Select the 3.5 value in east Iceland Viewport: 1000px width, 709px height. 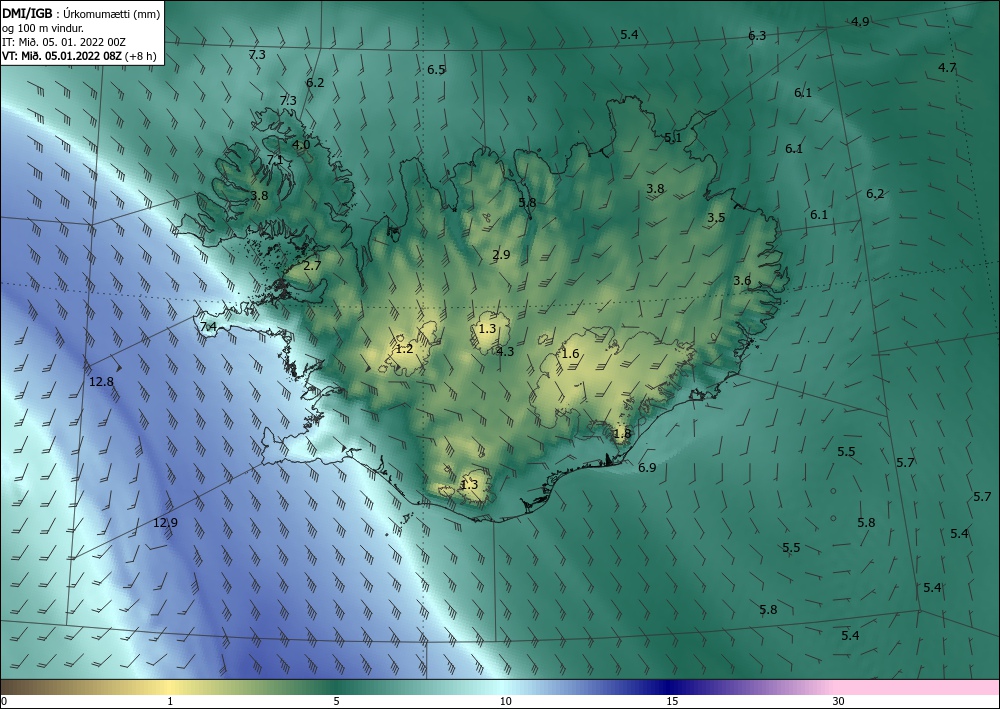(716, 217)
